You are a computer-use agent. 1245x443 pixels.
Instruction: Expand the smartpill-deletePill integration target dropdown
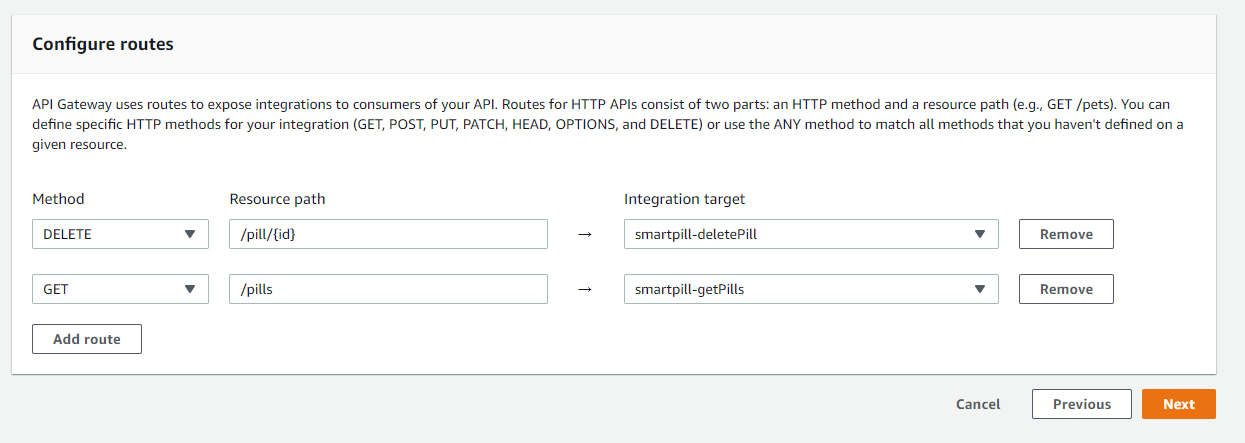point(810,235)
